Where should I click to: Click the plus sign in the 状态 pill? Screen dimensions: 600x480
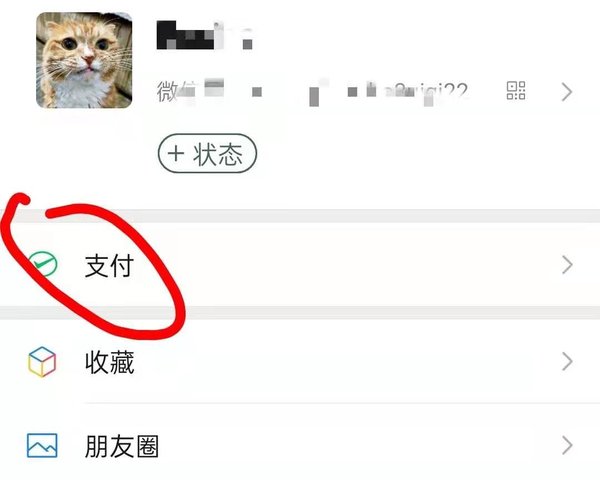pyautogui.click(x=176, y=154)
